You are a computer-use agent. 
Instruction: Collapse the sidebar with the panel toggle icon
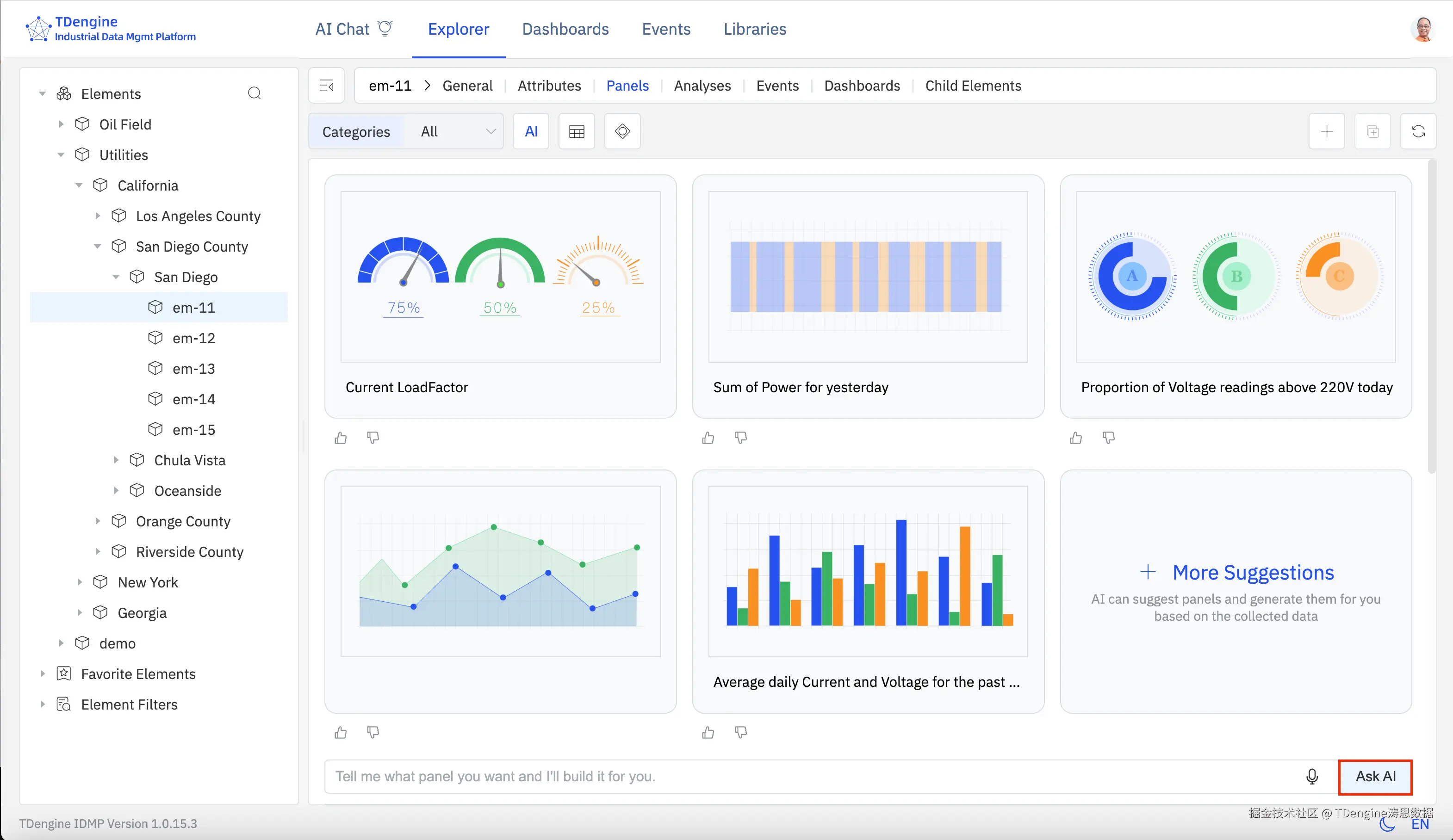[326, 86]
